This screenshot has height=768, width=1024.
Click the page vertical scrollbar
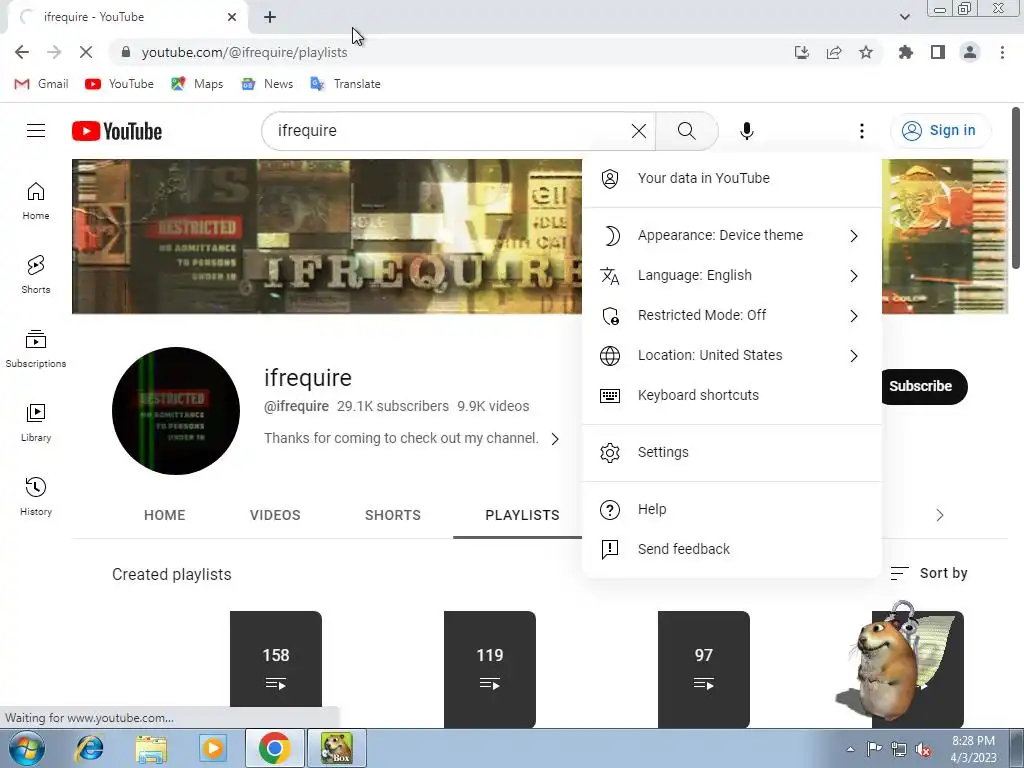click(x=1016, y=188)
